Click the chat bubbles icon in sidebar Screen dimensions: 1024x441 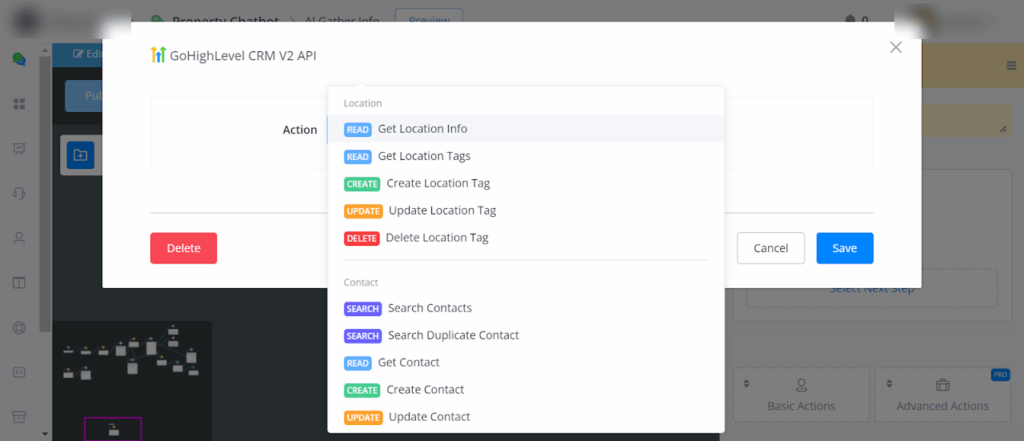pyautogui.click(x=18, y=59)
